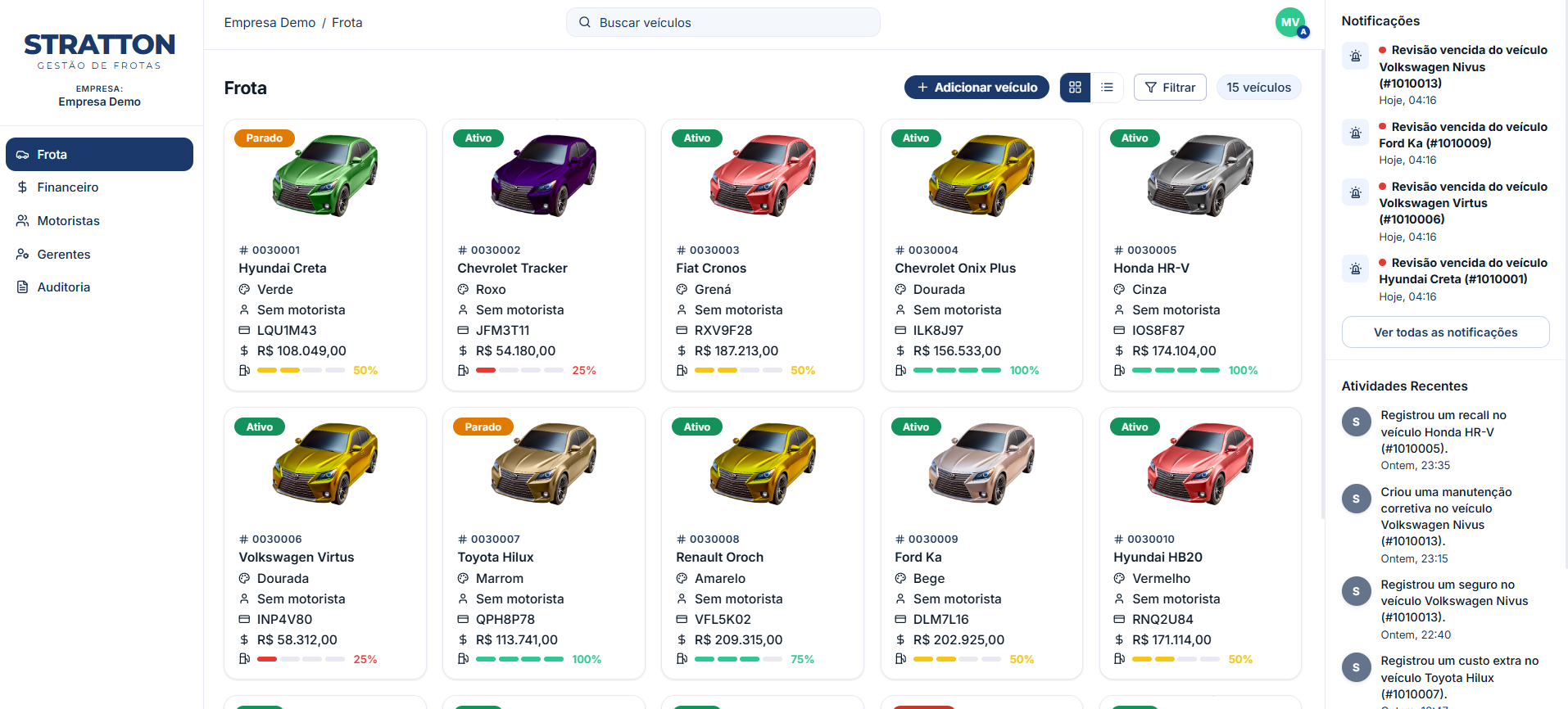Click the Honda HR-V fuel level bar

point(1176,371)
